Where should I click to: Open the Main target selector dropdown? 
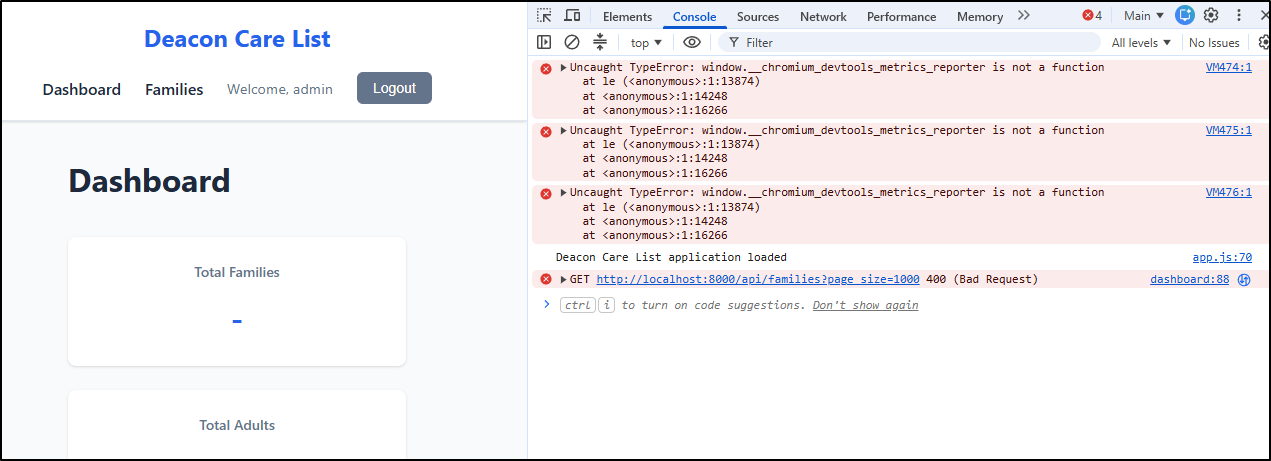(1143, 16)
